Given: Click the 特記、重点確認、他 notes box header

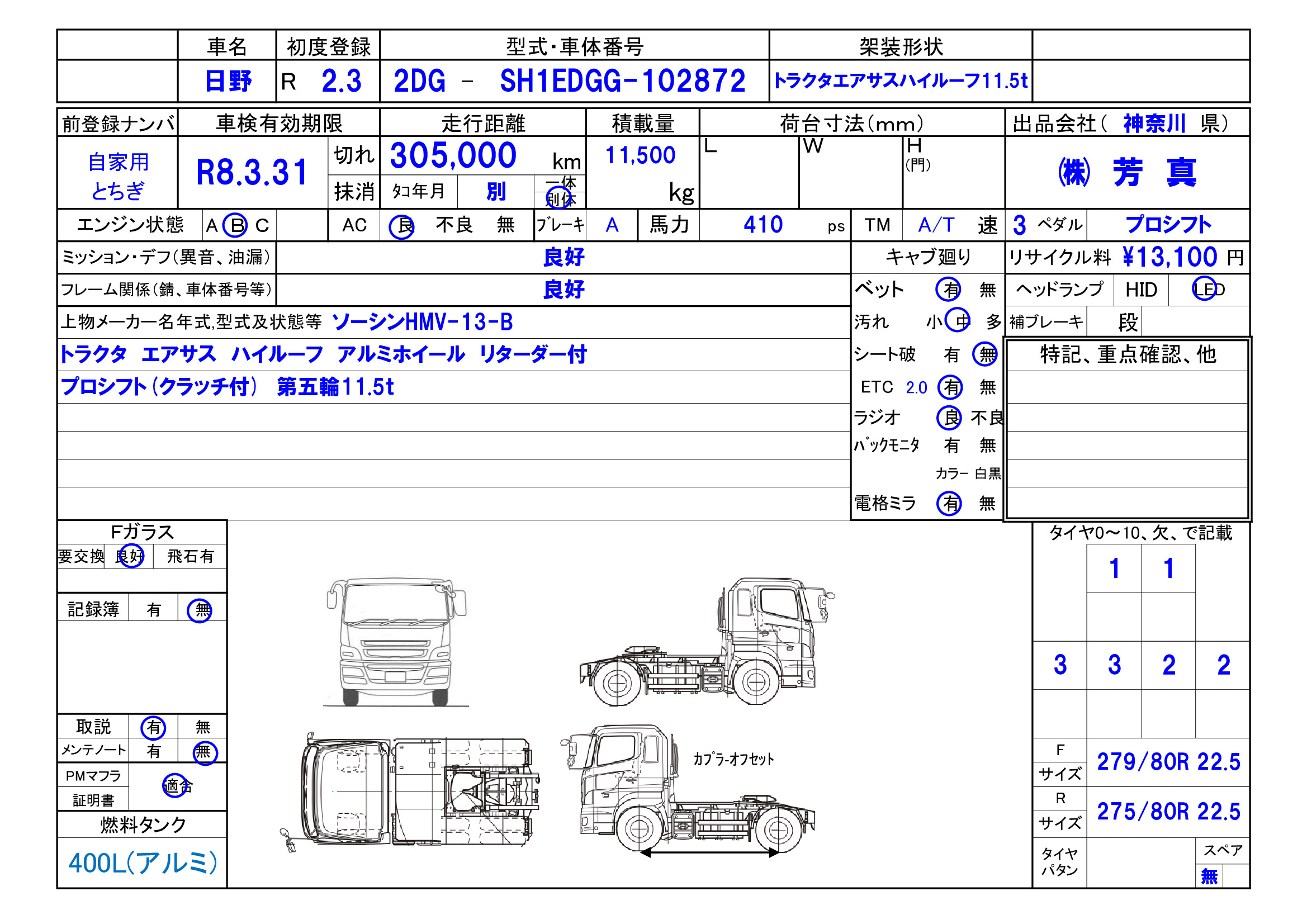Looking at the screenshot, I should (x=1128, y=354).
